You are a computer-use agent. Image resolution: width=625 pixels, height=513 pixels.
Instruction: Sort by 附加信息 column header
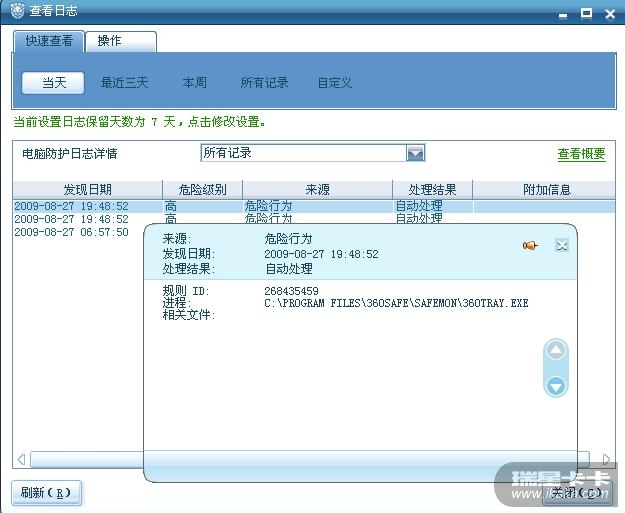[x=544, y=190]
